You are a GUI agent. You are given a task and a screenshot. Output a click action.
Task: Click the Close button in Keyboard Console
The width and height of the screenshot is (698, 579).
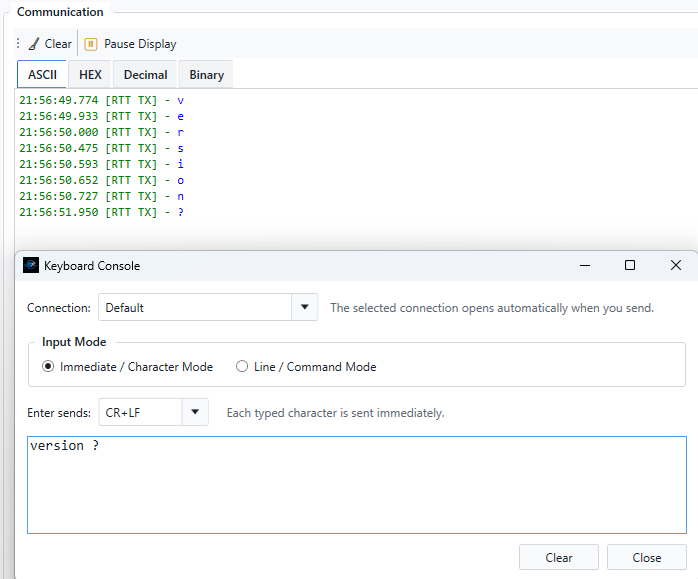click(x=646, y=557)
